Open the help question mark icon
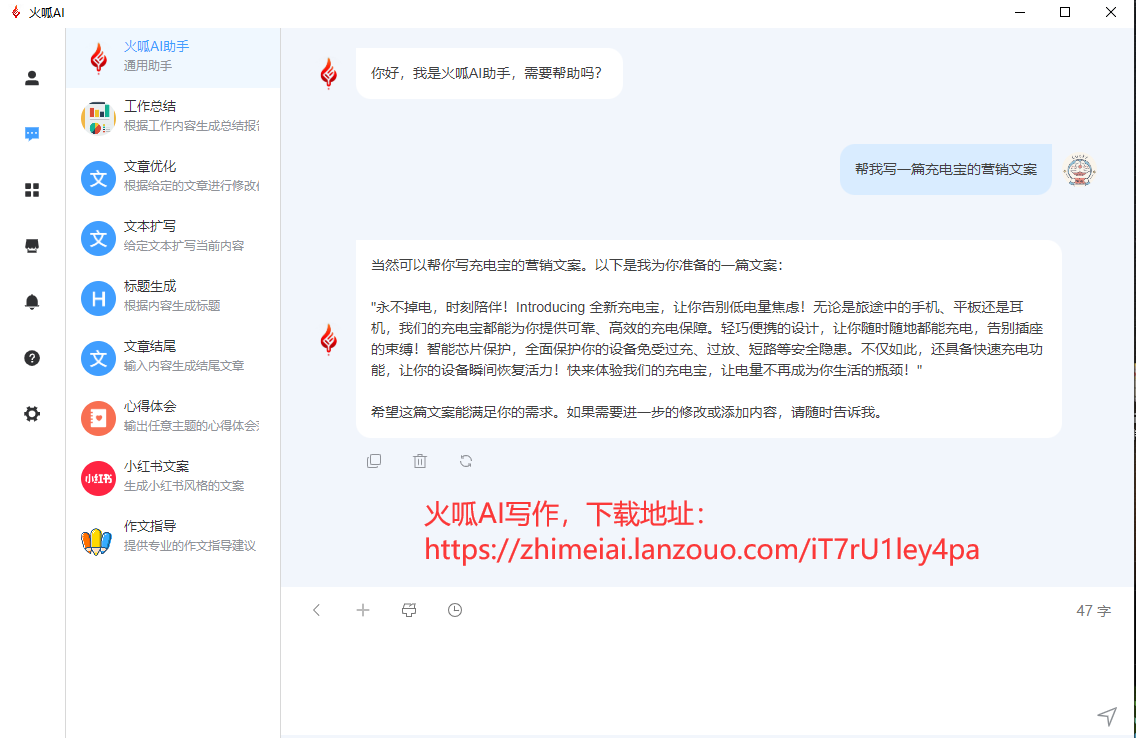 pyautogui.click(x=32, y=358)
